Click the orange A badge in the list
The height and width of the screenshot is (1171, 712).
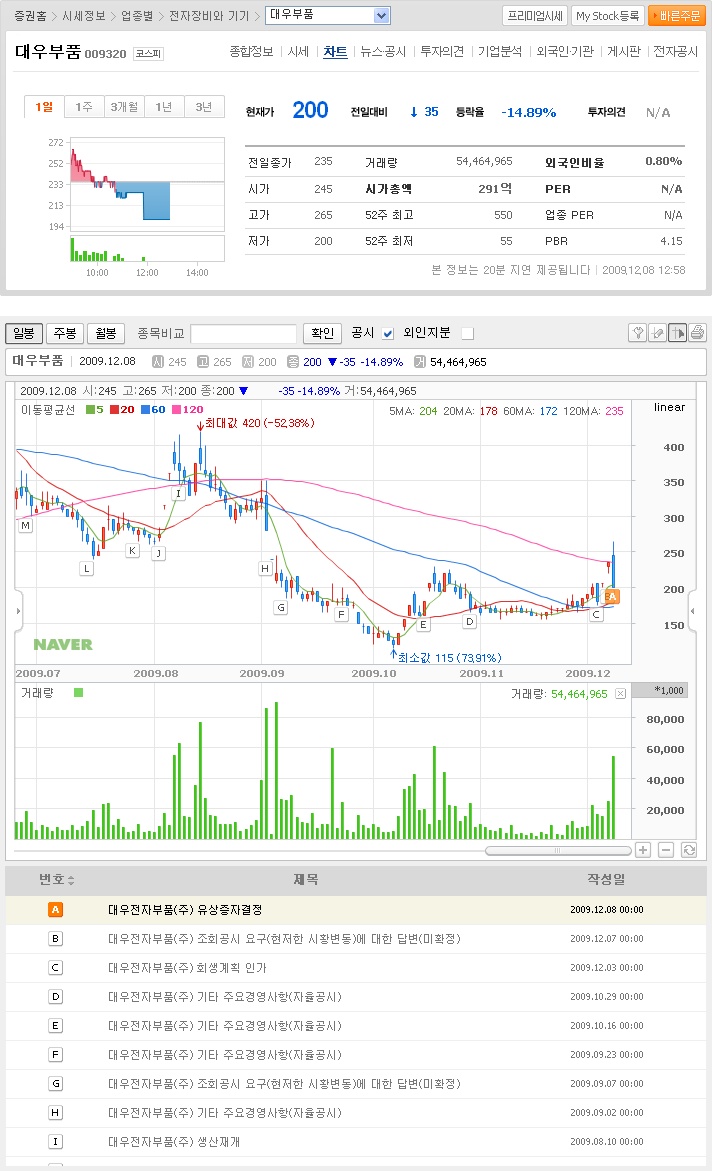[x=55, y=910]
